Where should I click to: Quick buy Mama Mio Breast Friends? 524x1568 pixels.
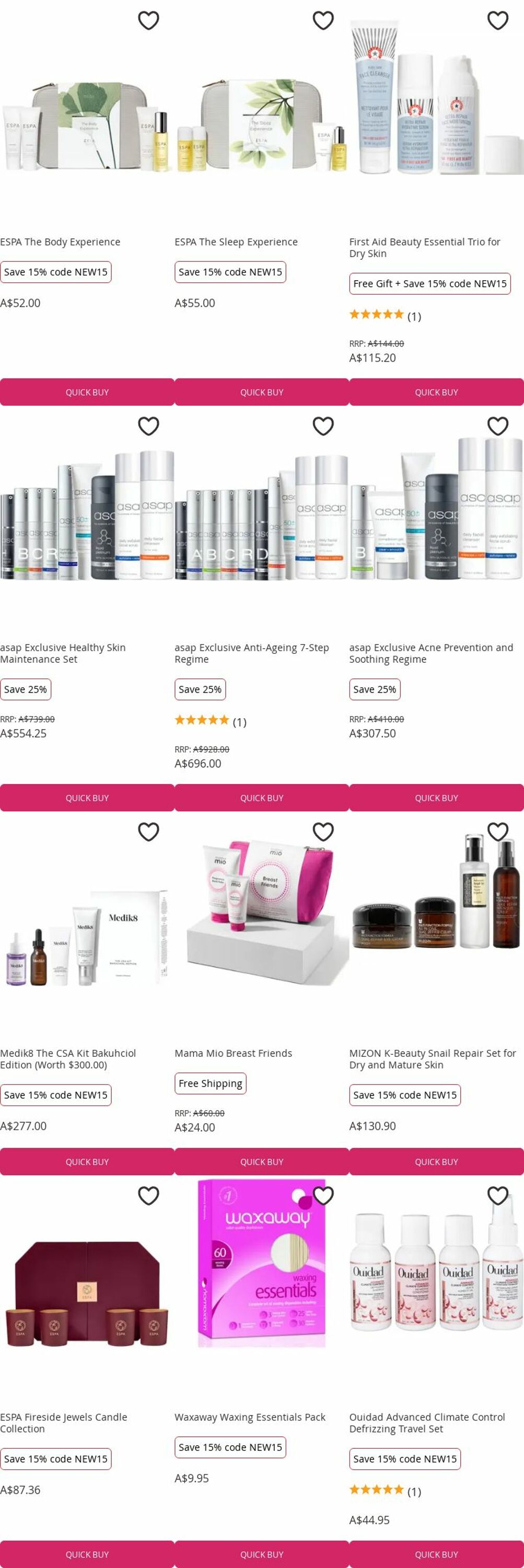point(262,1161)
